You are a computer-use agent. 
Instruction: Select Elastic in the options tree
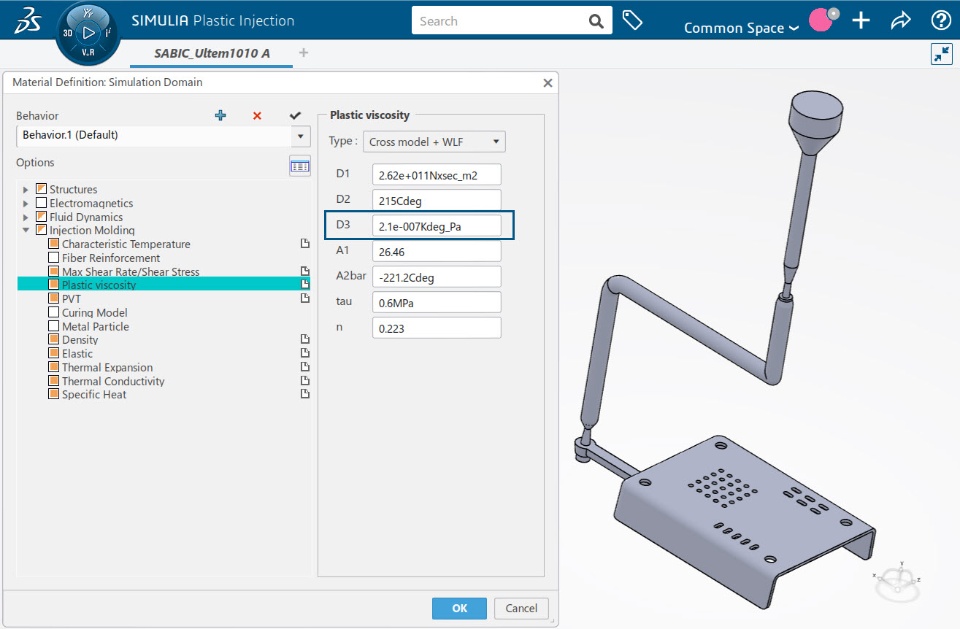(x=77, y=353)
